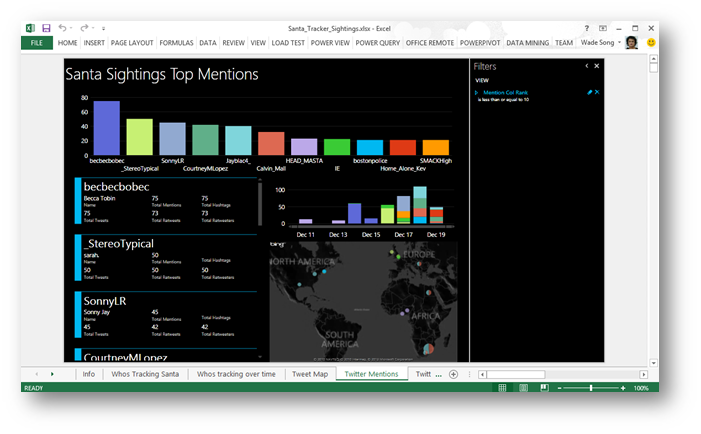
Task: Select the _StereoTypical bar in top chart
Action: point(139,137)
